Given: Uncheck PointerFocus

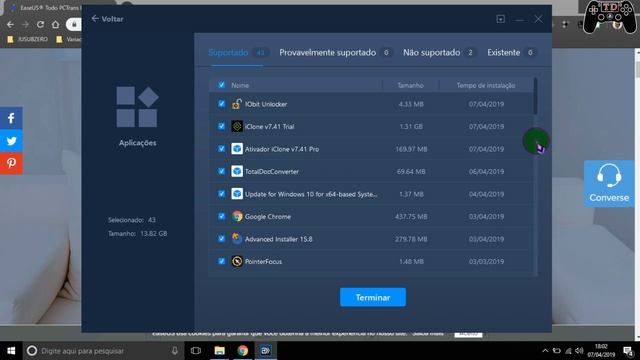Looking at the screenshot, I should coord(221,261).
